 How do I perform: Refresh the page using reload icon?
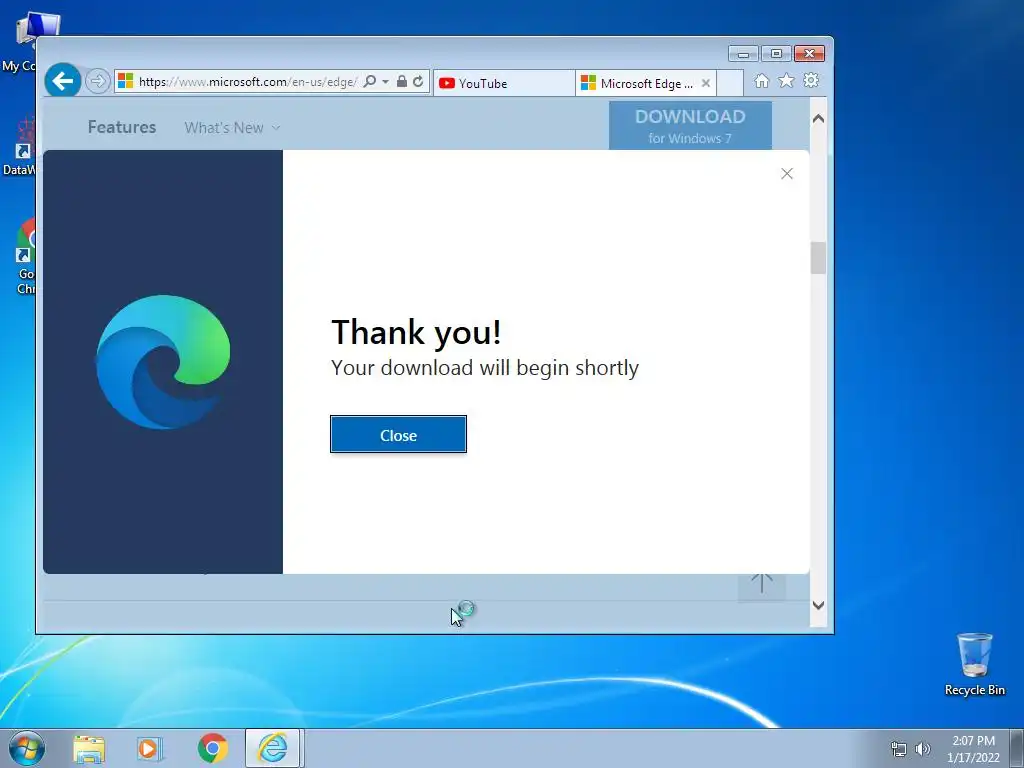418,82
